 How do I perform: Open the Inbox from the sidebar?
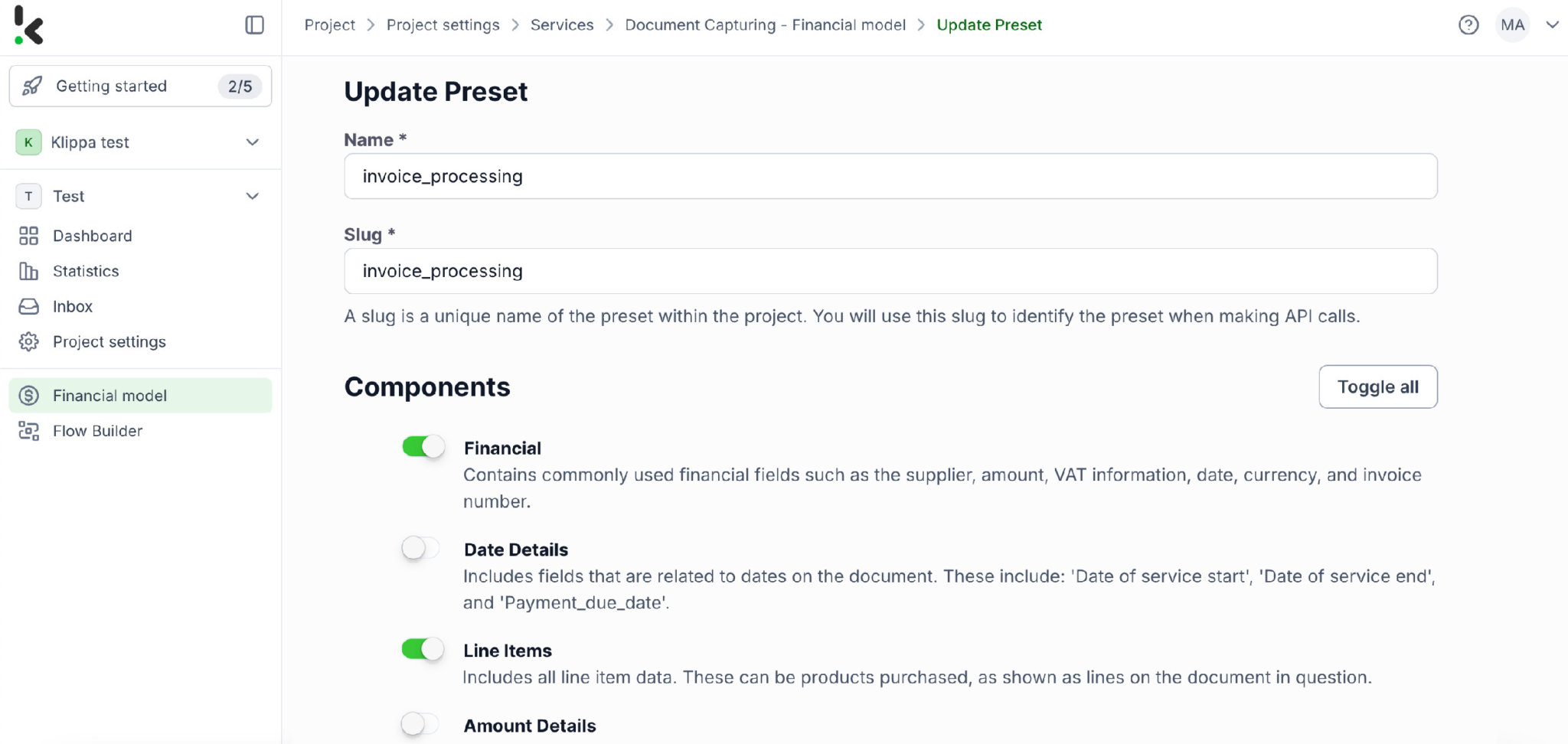click(73, 306)
